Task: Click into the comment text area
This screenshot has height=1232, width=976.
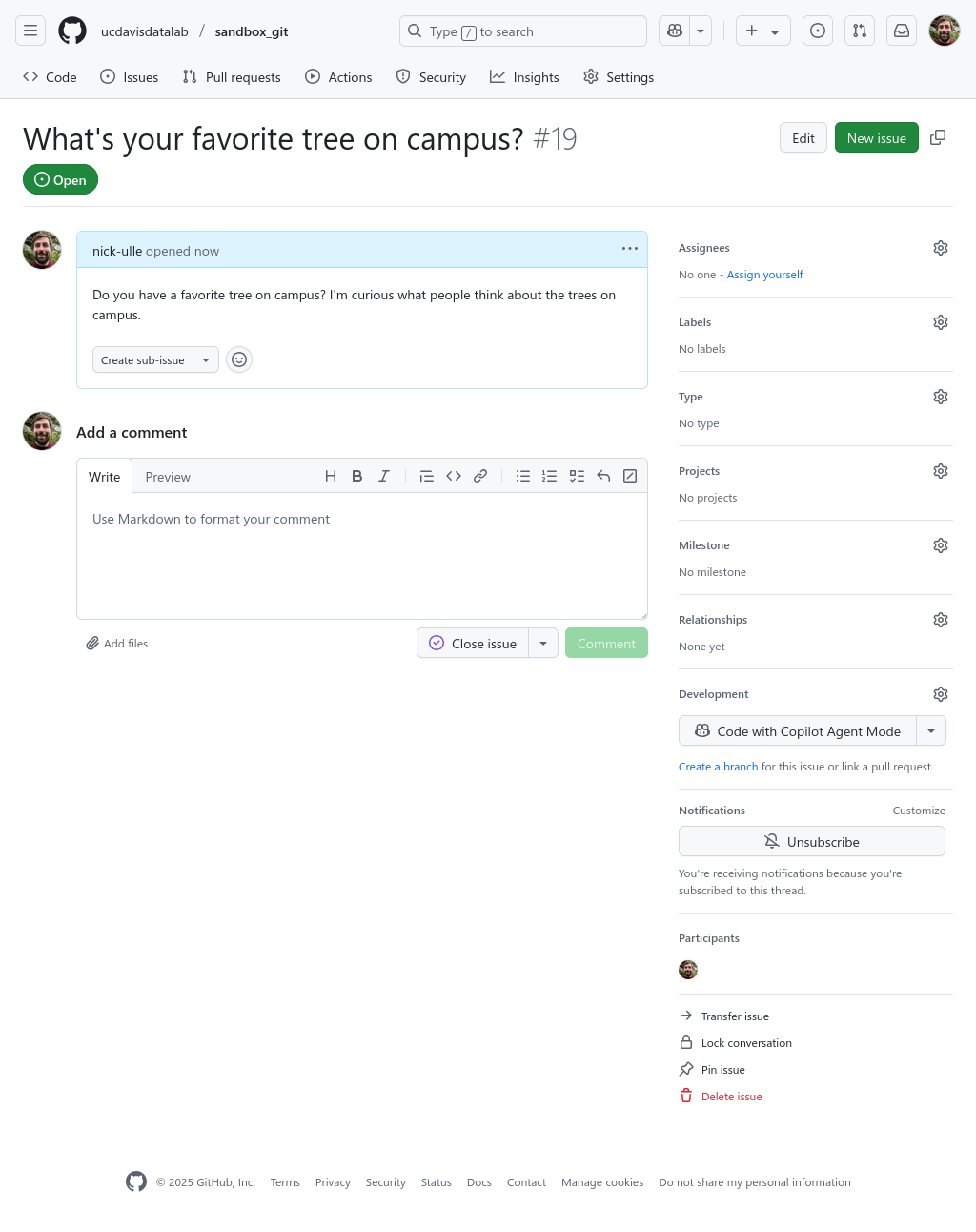Action: click(x=362, y=558)
